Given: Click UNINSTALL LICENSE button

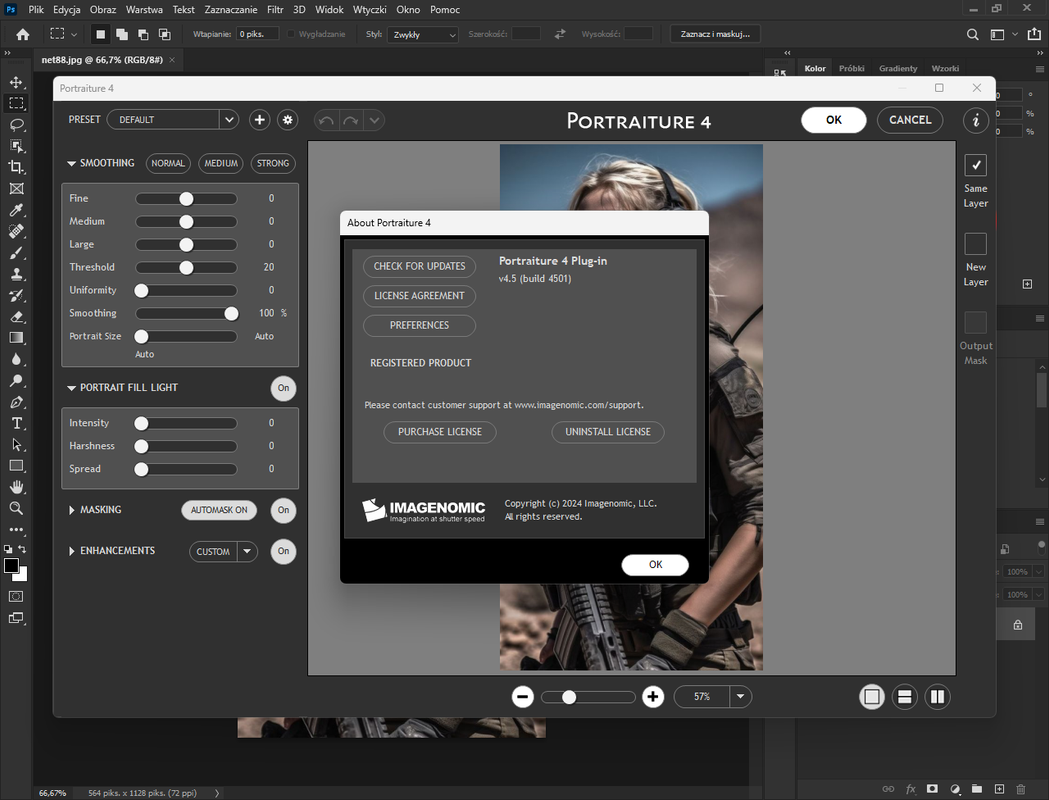Looking at the screenshot, I should tap(607, 432).
